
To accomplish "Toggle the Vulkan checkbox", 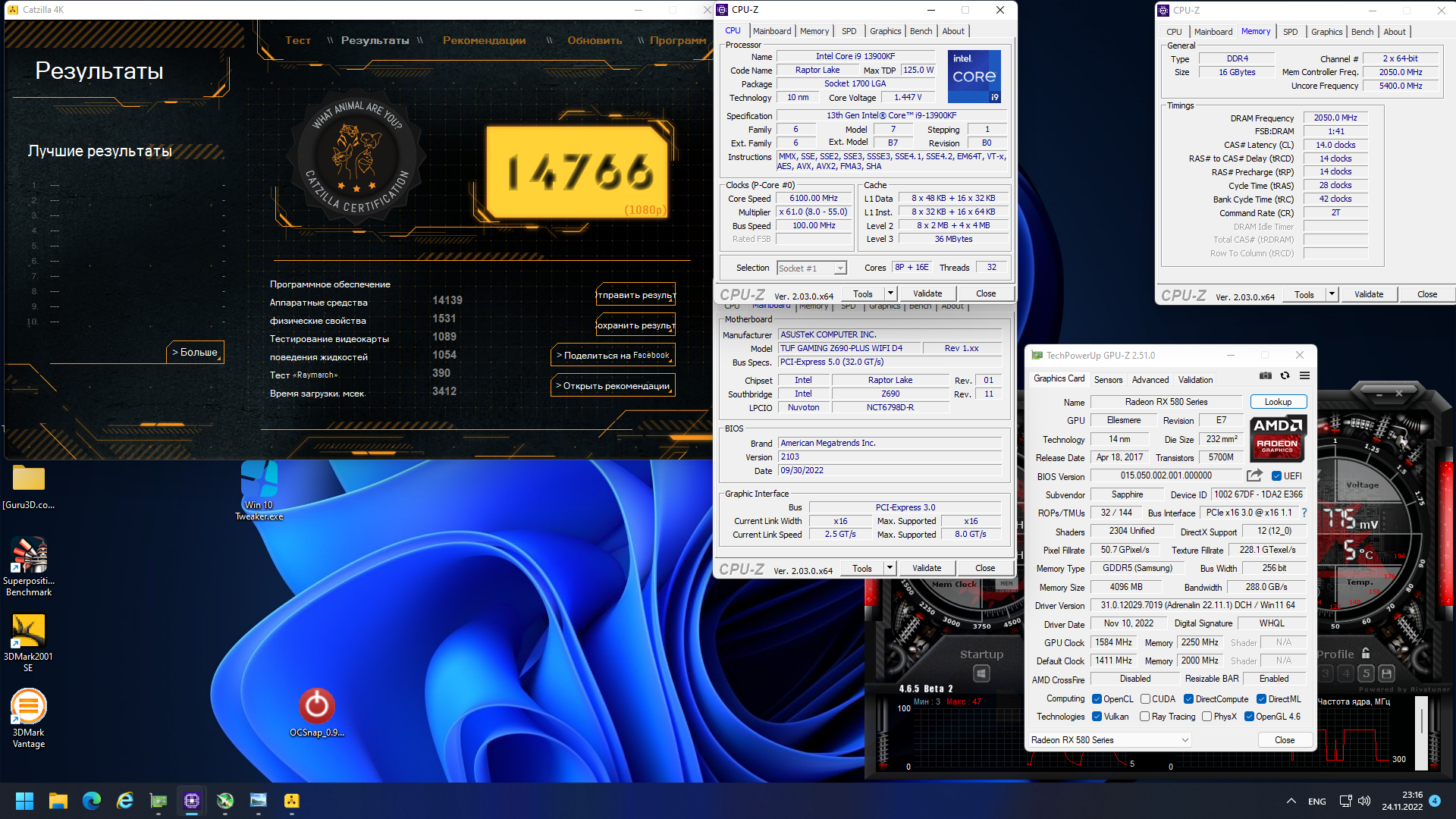I will 1097,717.
